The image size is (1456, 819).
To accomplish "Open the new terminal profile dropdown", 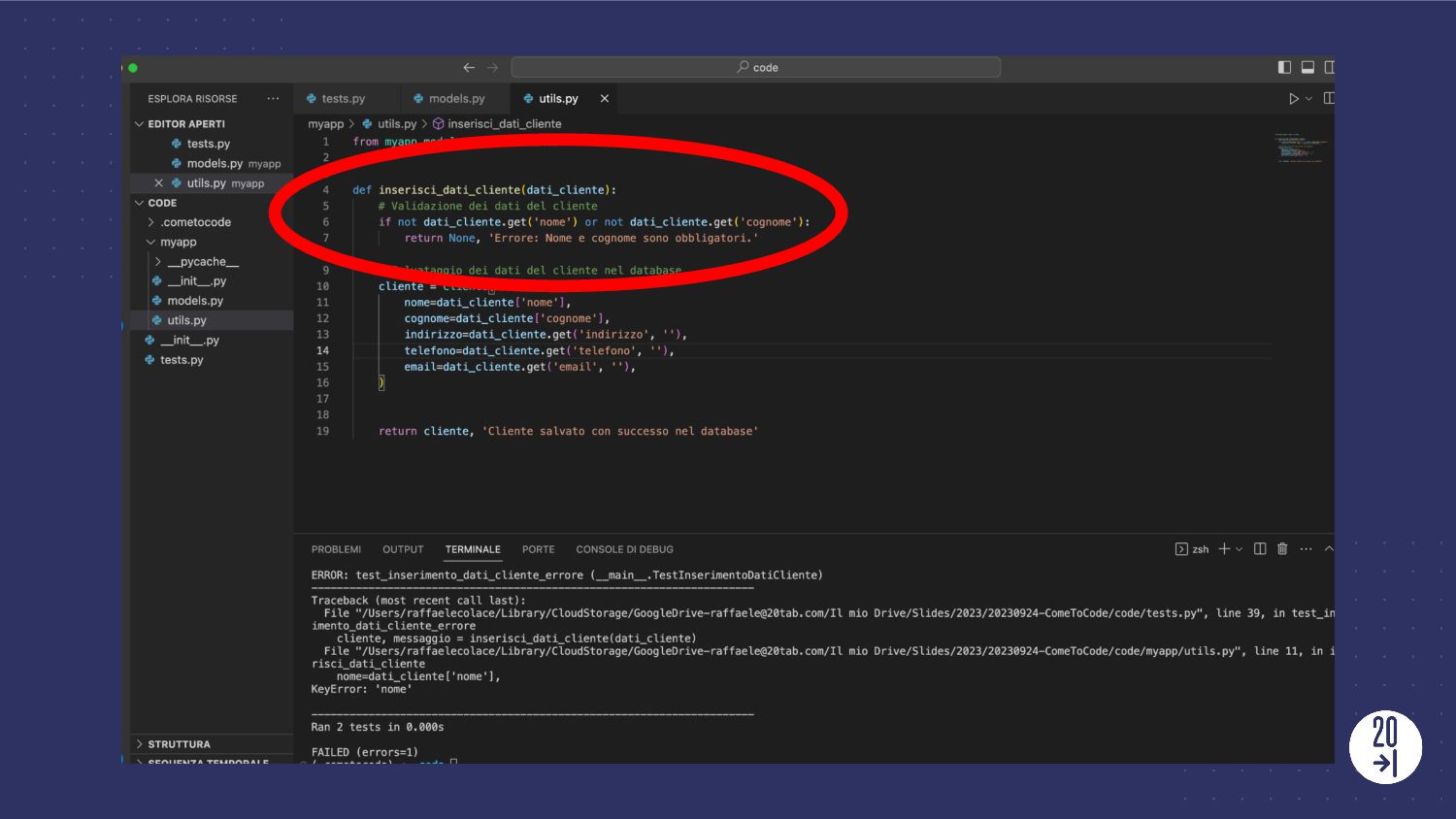I will [x=1239, y=549].
